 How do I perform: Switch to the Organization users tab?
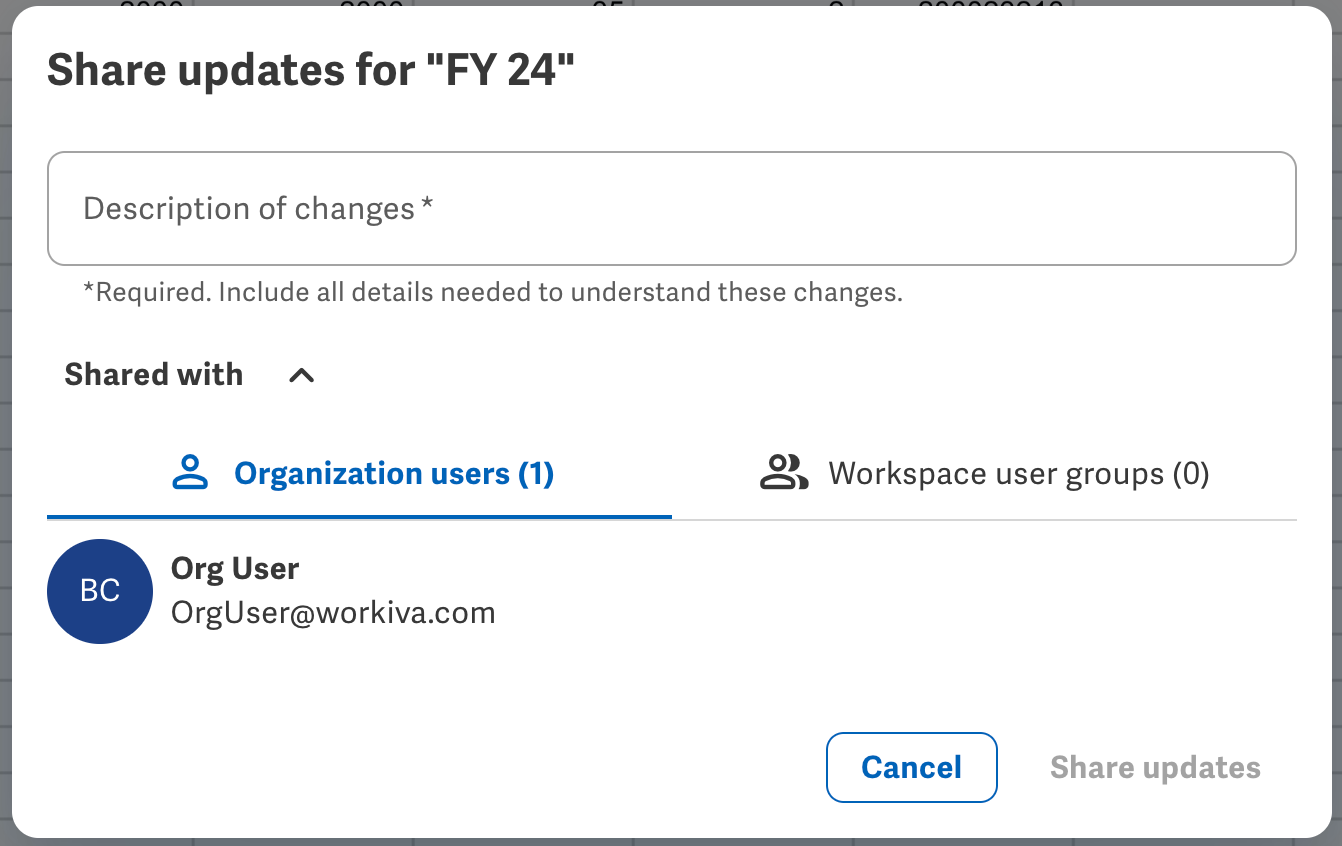click(x=393, y=473)
